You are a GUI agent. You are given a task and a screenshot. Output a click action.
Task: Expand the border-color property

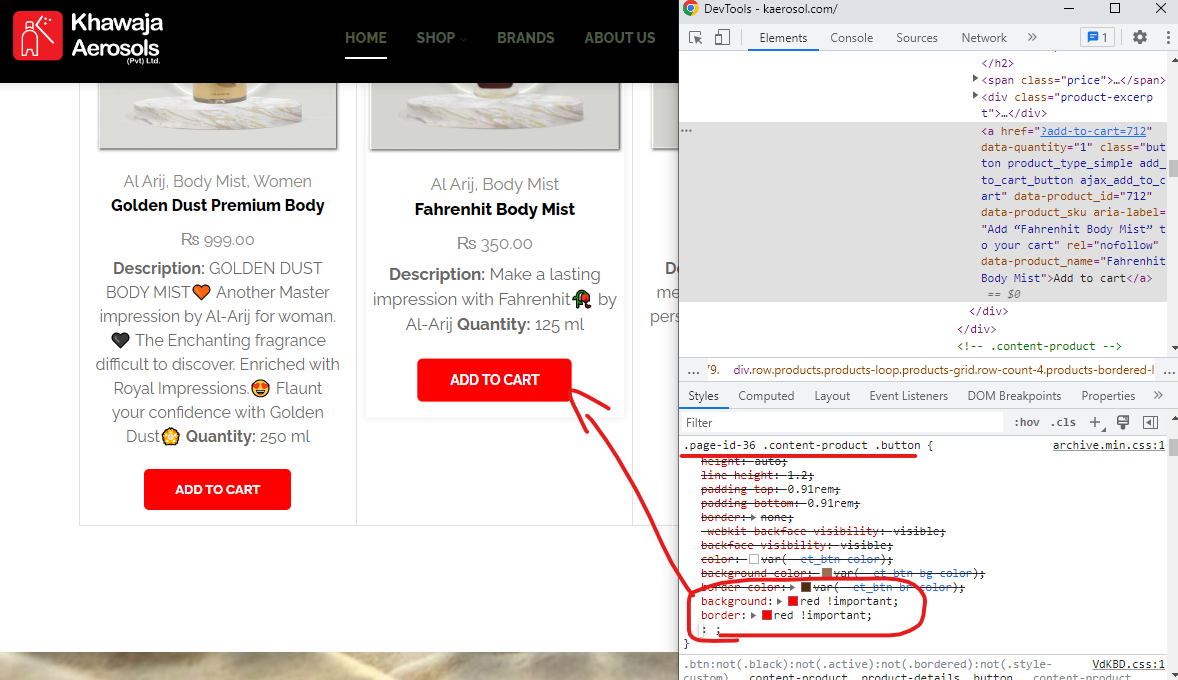[x=793, y=587]
